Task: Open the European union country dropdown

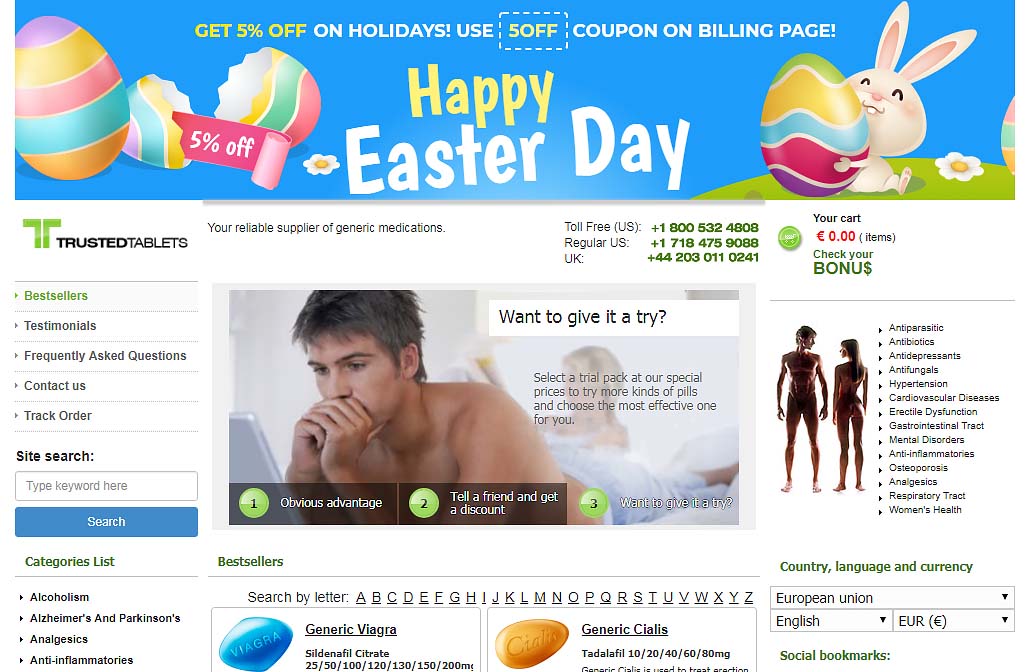Action: tap(892, 598)
